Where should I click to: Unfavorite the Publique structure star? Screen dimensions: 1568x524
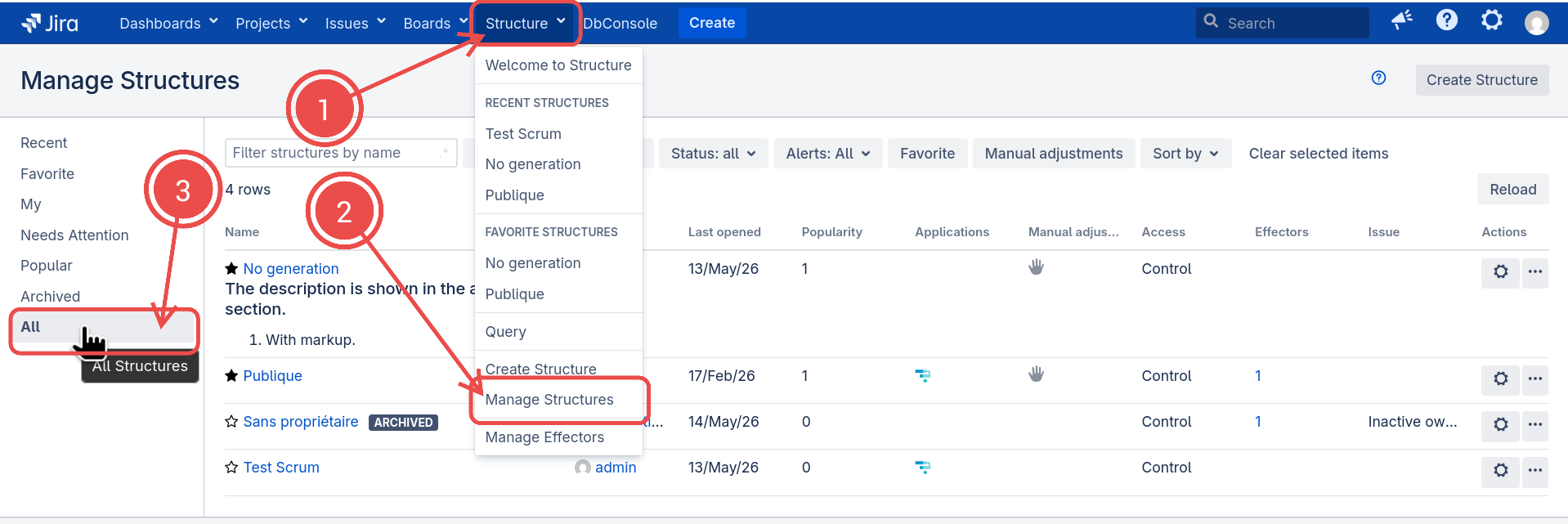(x=231, y=375)
